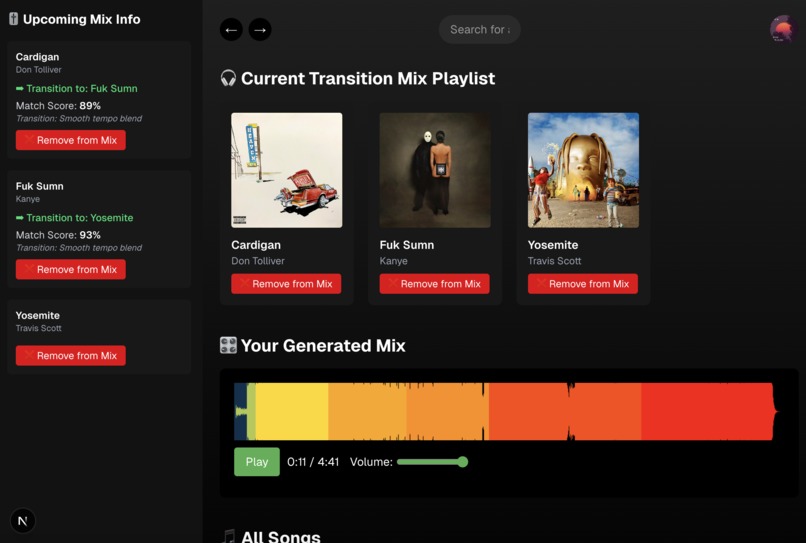Click the Next.js N logo badge
Viewport: 806px width, 543px height.
point(23,520)
